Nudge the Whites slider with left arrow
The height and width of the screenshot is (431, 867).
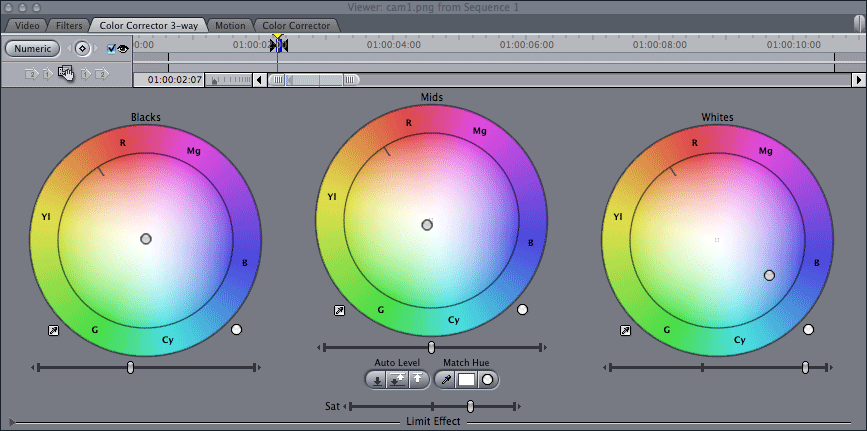tap(604, 367)
